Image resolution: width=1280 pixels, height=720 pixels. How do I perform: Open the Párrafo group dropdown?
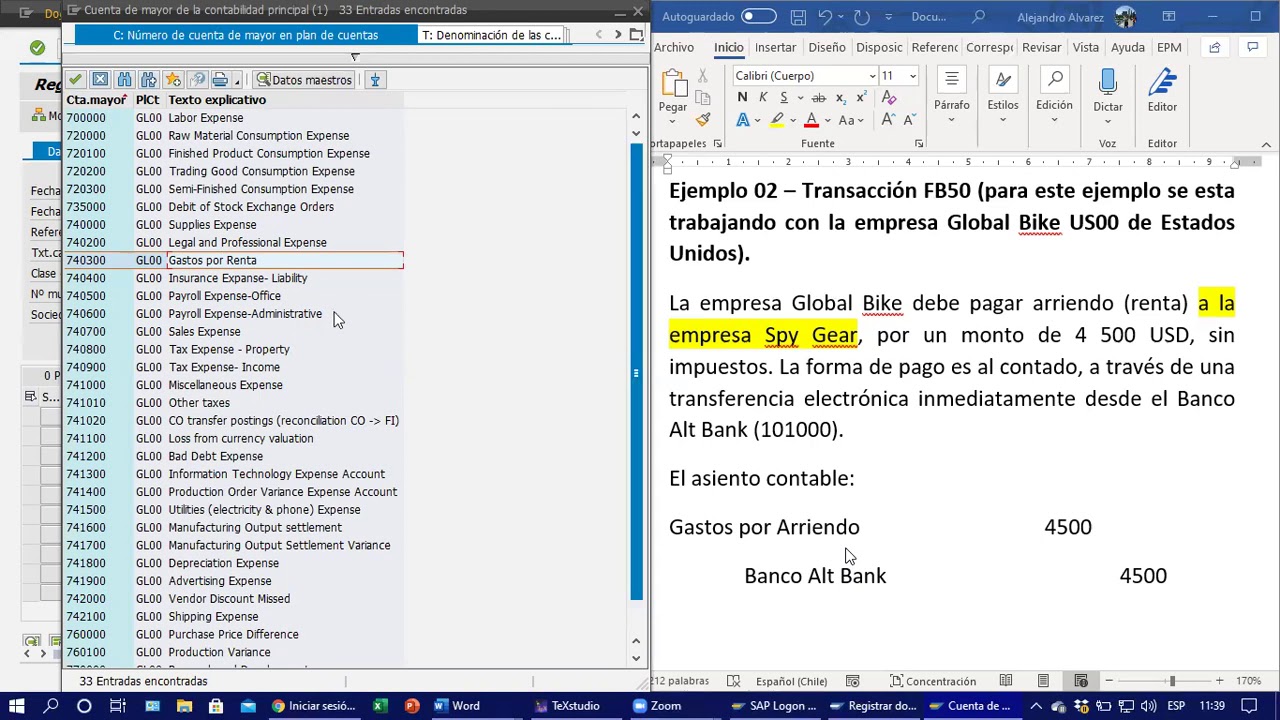point(951,96)
